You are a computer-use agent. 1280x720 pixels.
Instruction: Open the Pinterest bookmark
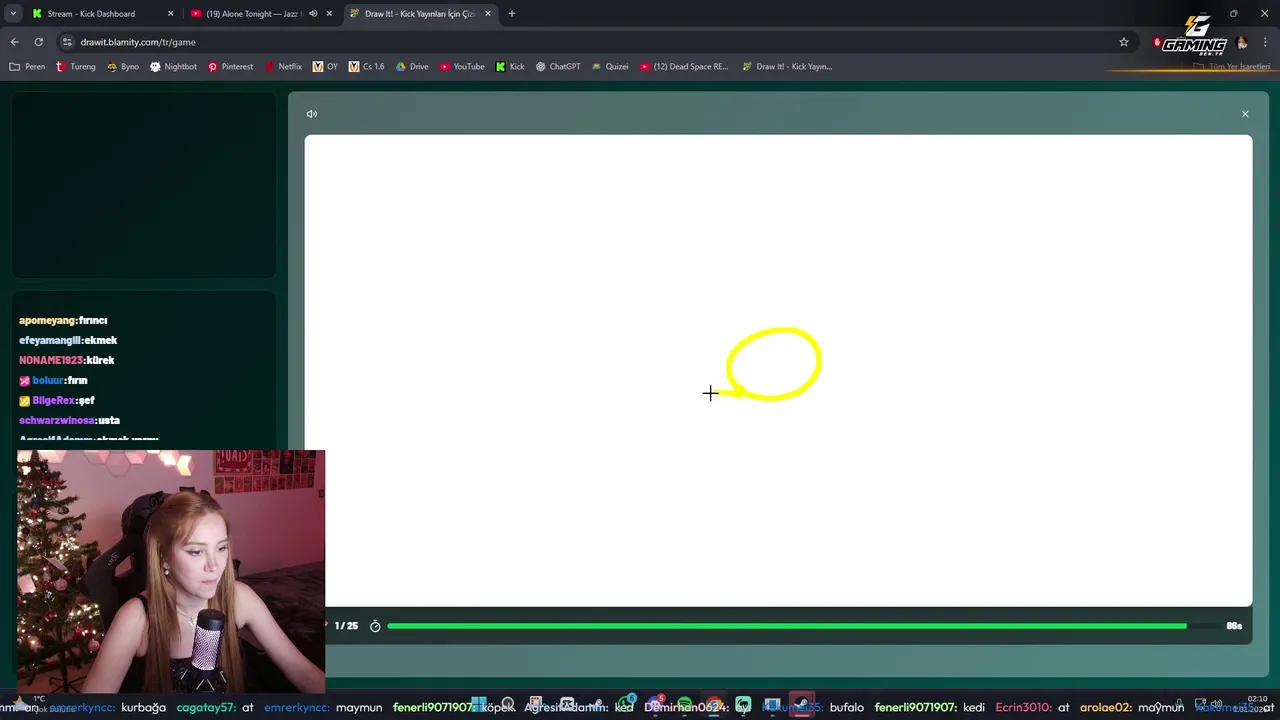pyautogui.click(x=230, y=66)
